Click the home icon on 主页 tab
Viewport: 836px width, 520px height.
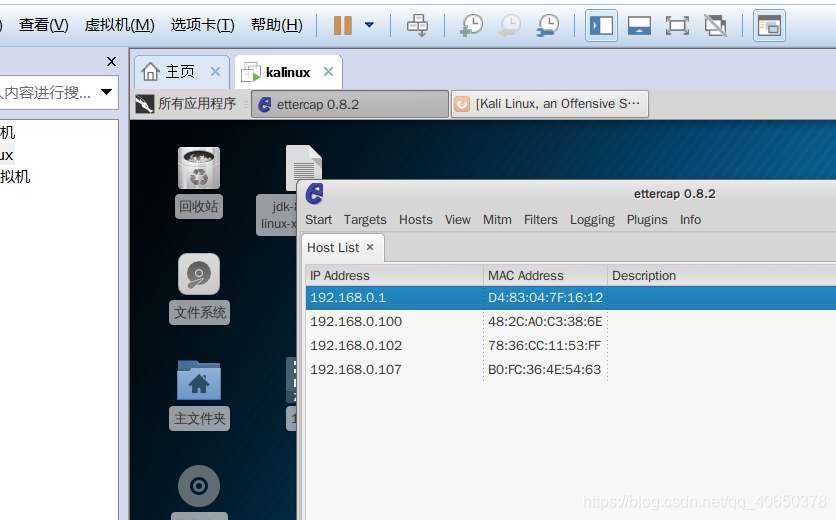click(151, 71)
